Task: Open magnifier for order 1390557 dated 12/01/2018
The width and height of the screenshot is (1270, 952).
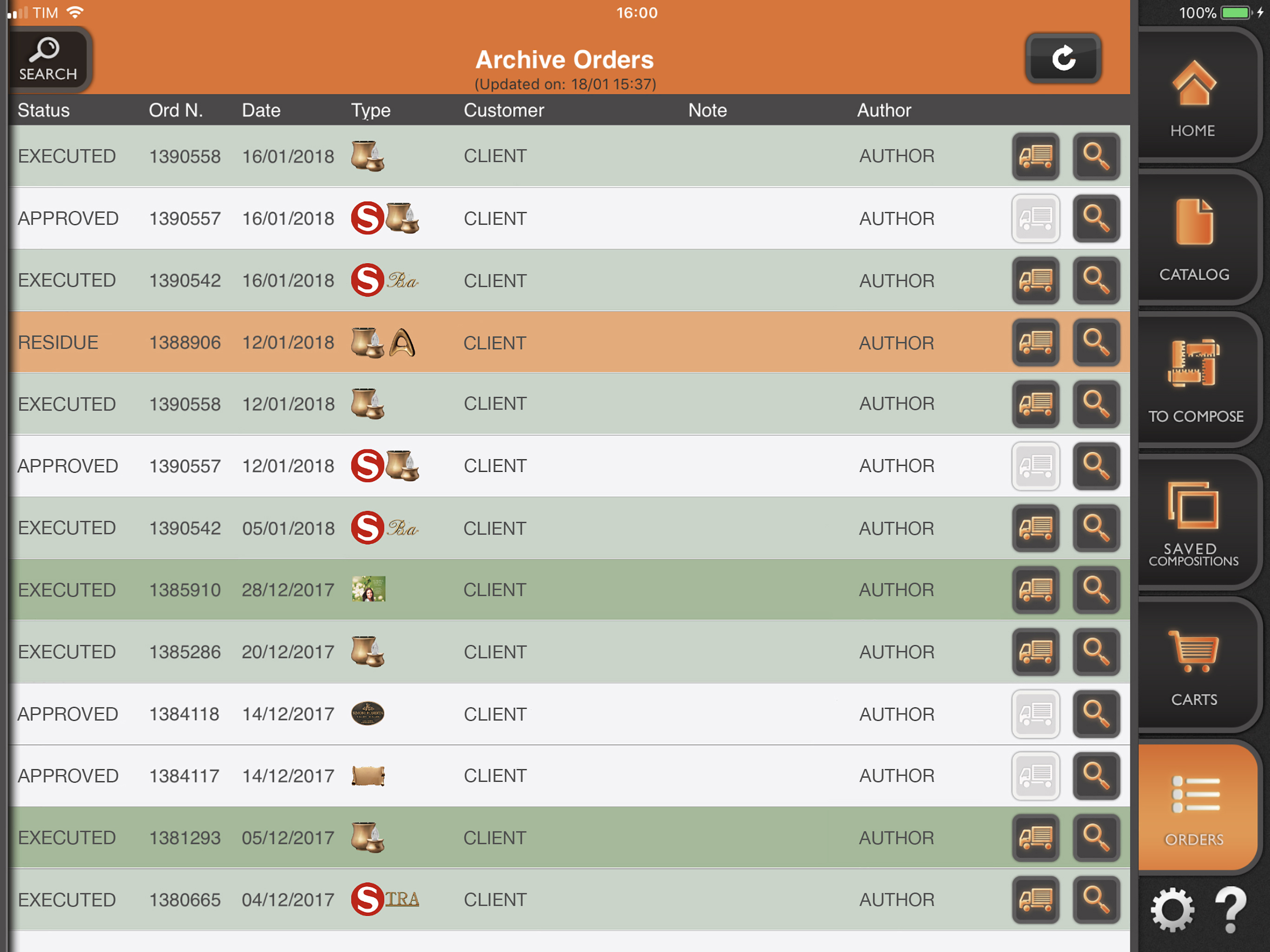Action: [1096, 466]
